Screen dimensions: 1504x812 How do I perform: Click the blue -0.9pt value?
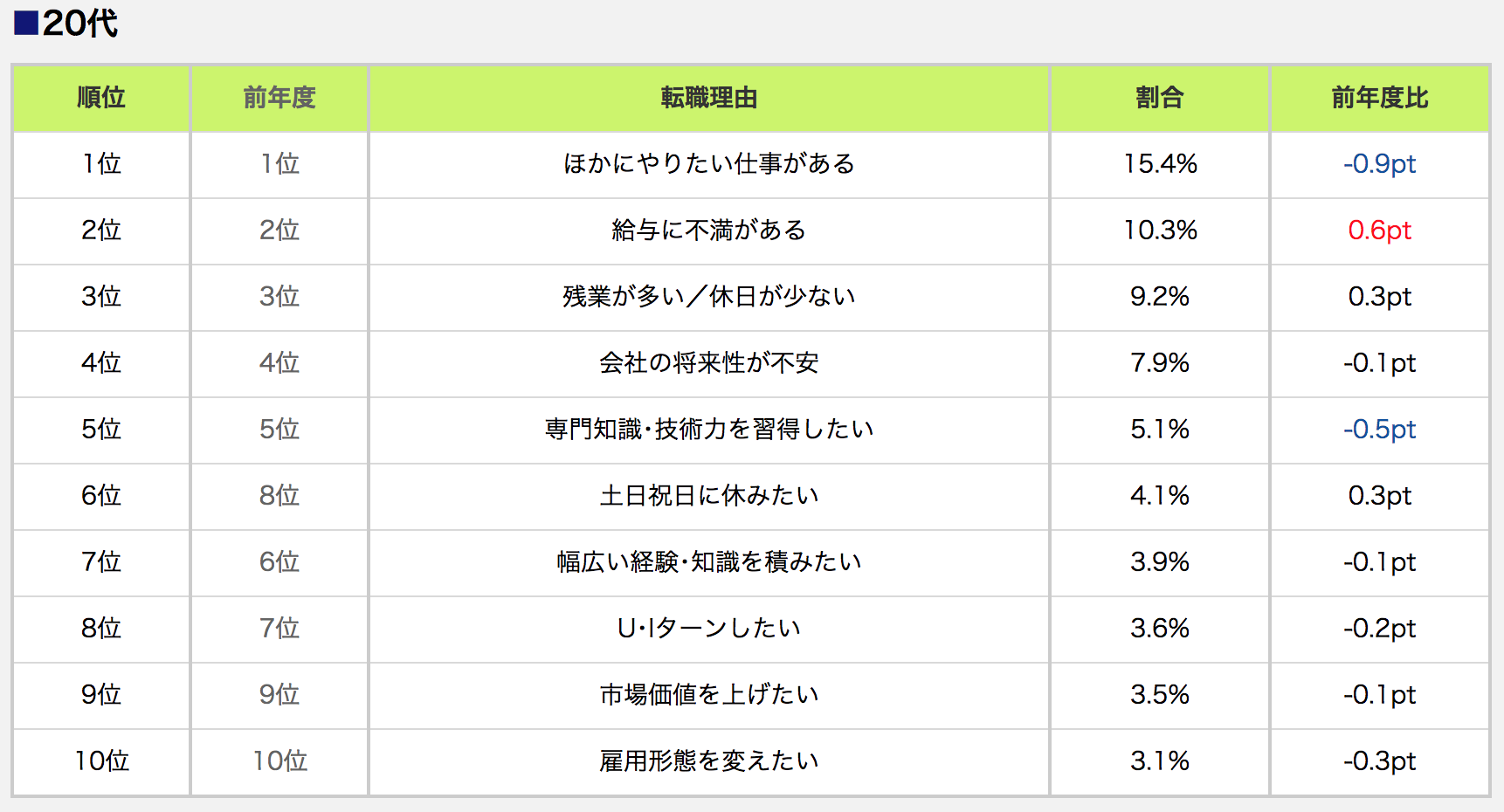pos(1380,164)
